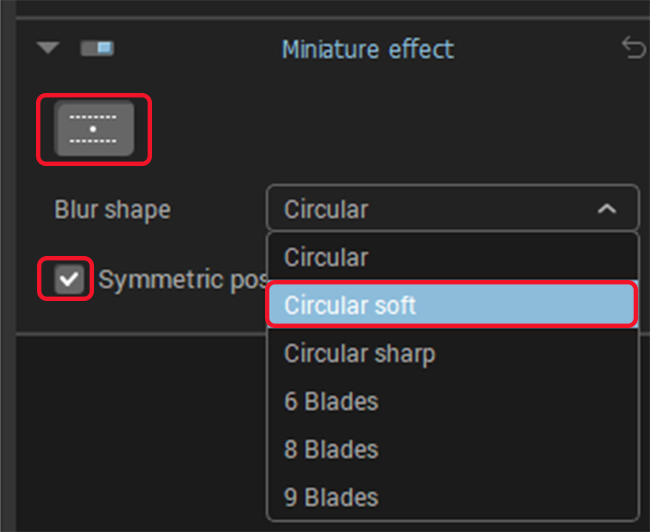The width and height of the screenshot is (650, 532).
Task: Uncheck the Symmetric position checkbox
Action: pyautogui.click(x=68, y=279)
